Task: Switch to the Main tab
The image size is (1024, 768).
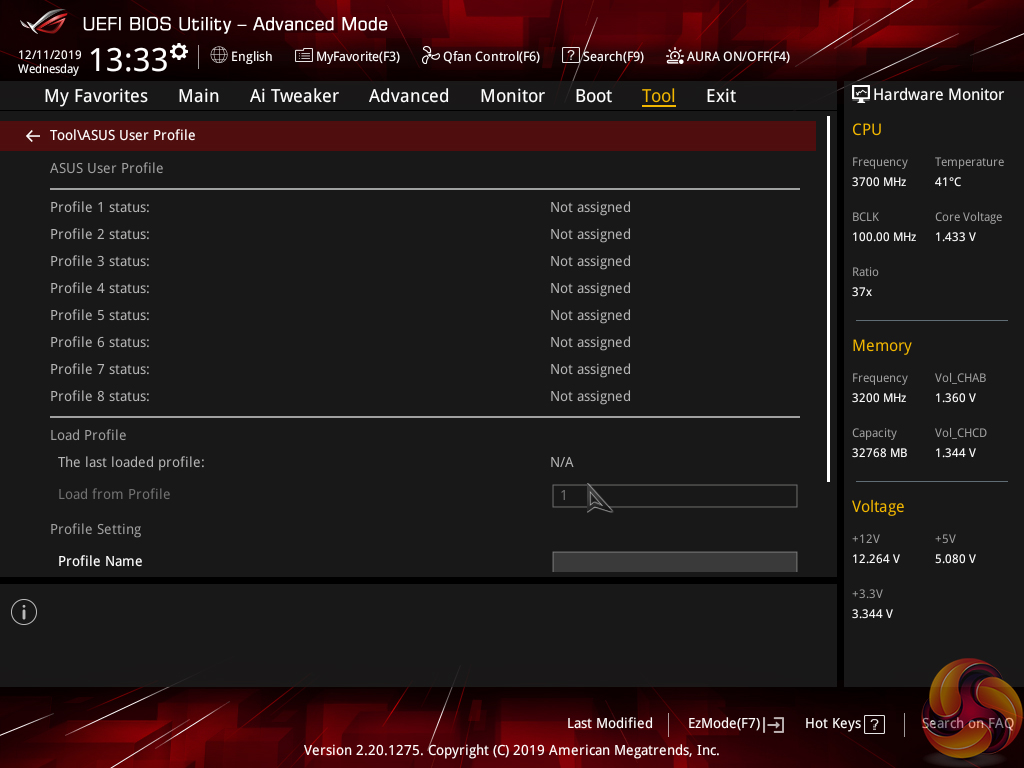Action: click(199, 95)
